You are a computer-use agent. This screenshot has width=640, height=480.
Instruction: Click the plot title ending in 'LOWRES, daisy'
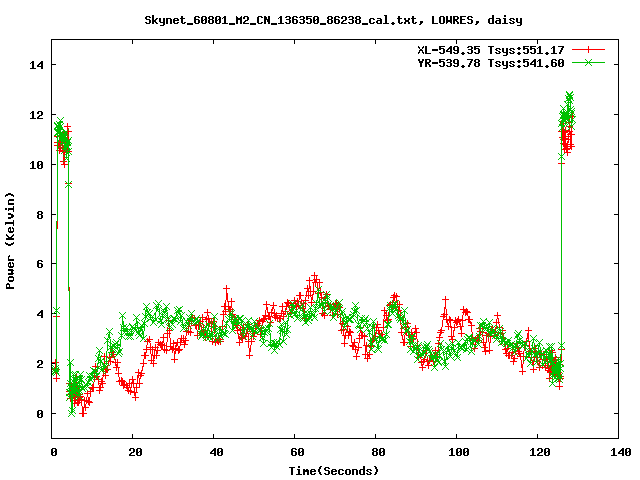coord(333,20)
